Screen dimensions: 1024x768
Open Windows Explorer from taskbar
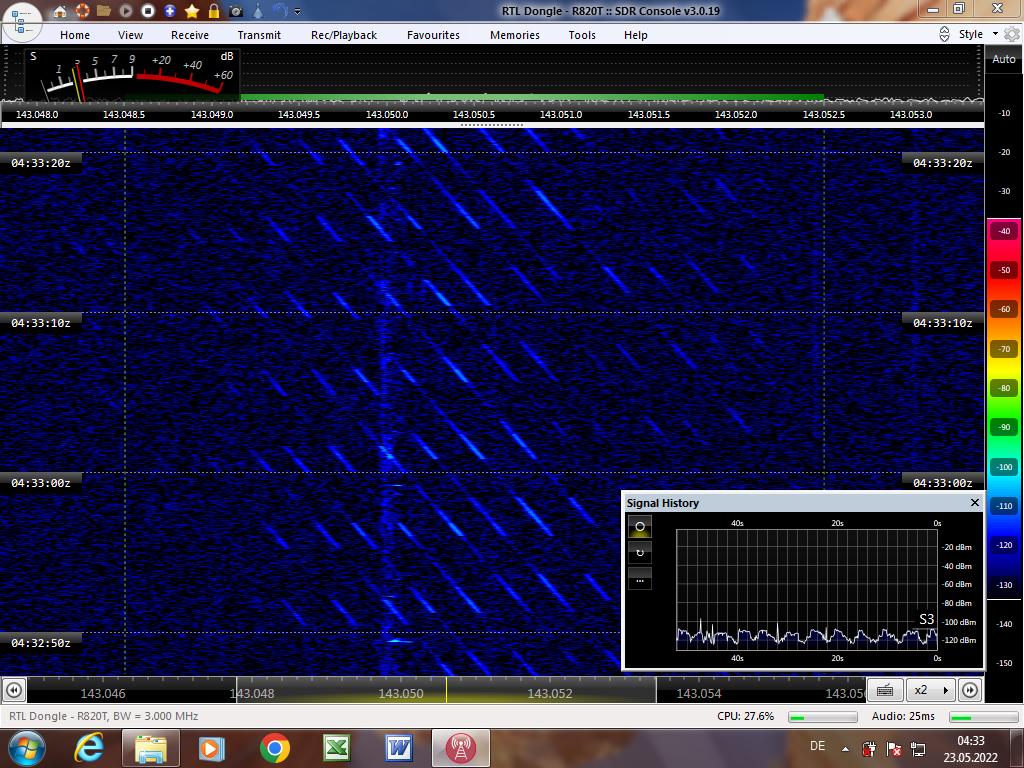pos(150,748)
